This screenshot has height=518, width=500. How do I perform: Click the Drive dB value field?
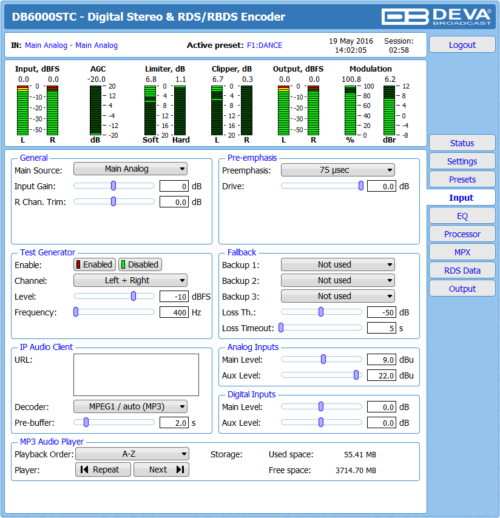tap(382, 186)
